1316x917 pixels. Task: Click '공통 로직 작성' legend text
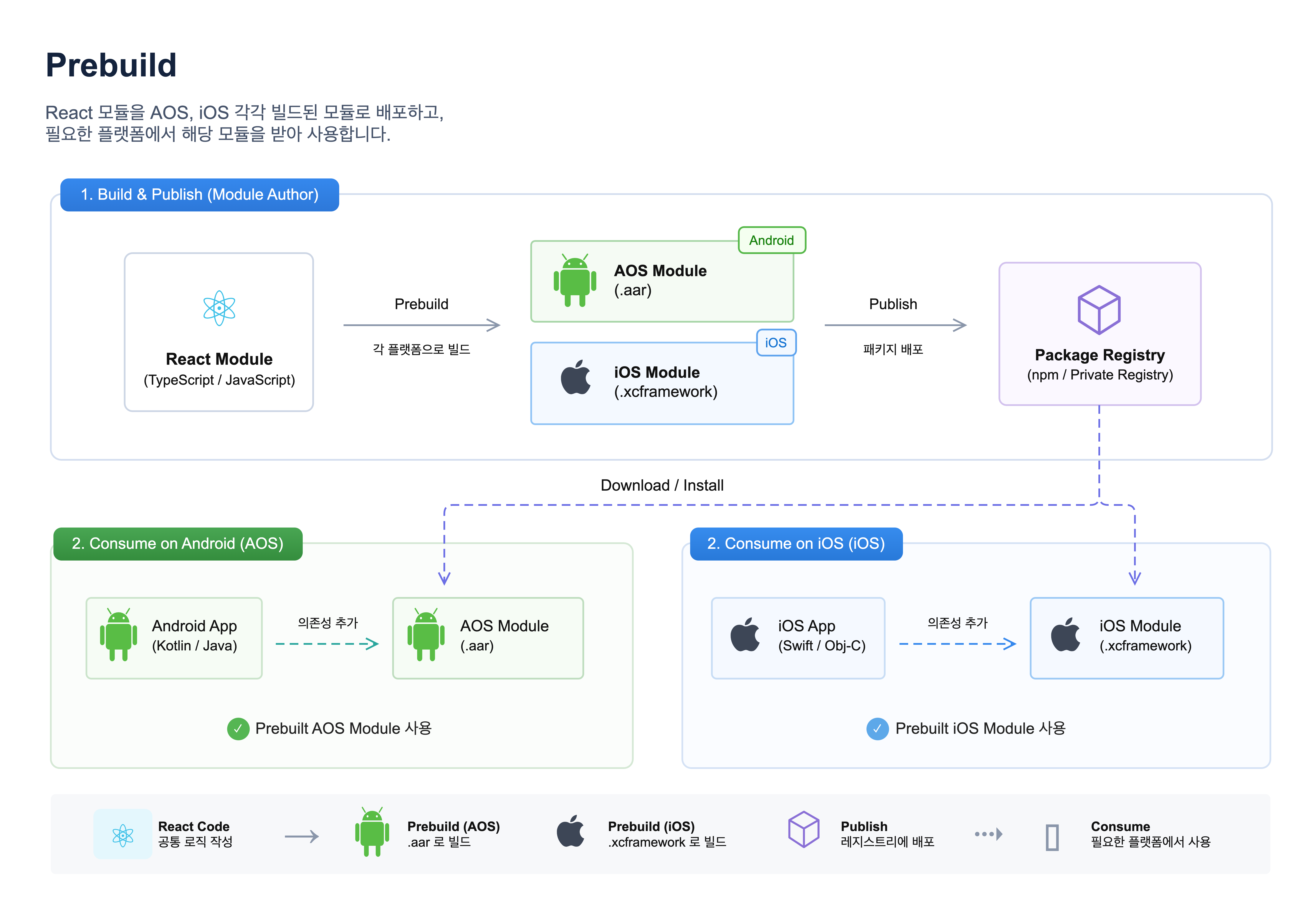click(x=195, y=842)
